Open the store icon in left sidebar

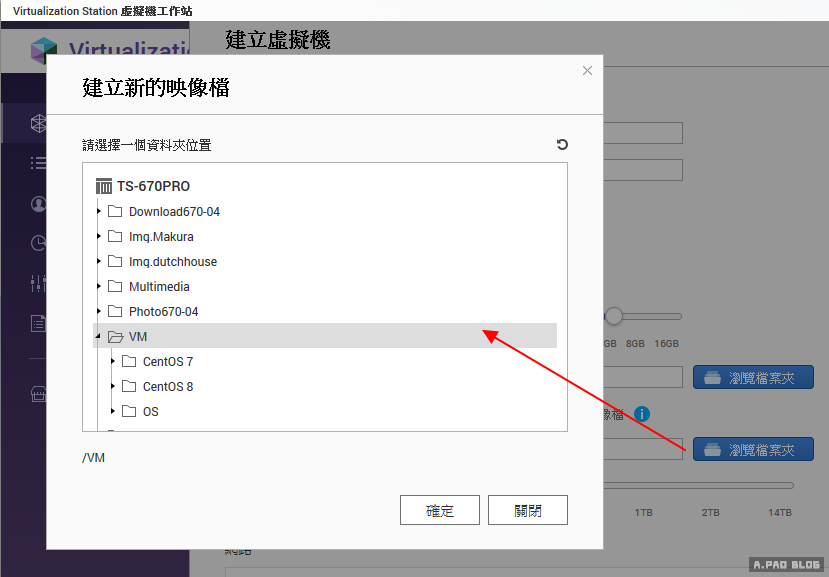[38, 393]
